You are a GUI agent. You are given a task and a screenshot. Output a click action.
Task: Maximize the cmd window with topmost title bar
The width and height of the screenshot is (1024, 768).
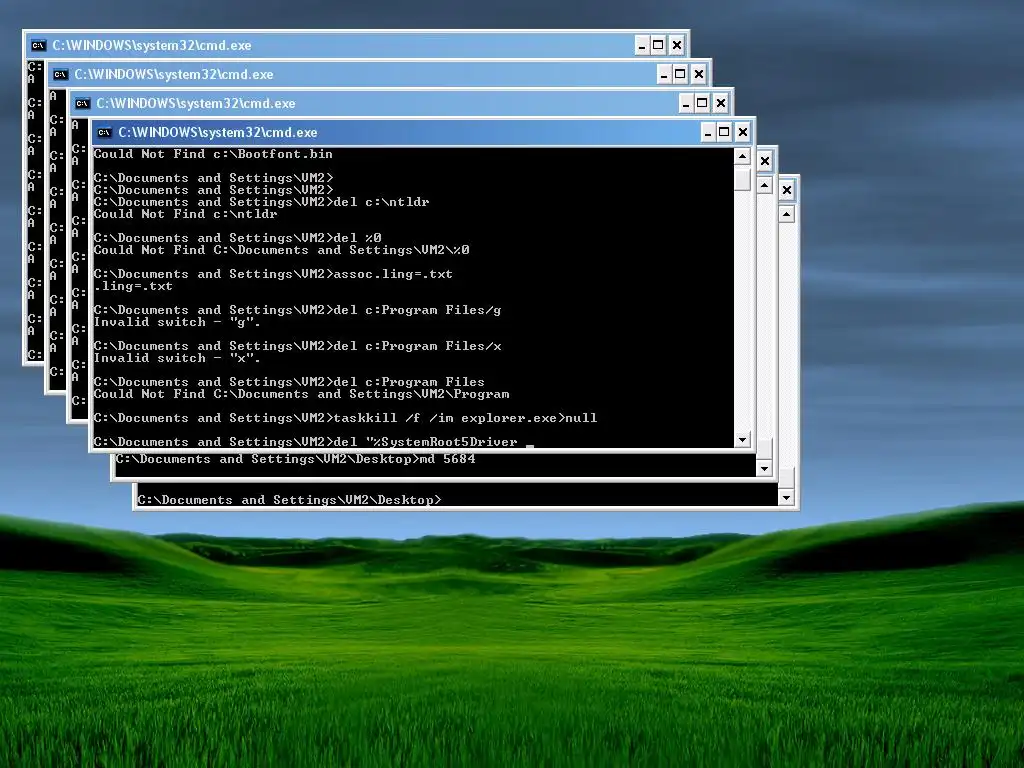point(658,45)
